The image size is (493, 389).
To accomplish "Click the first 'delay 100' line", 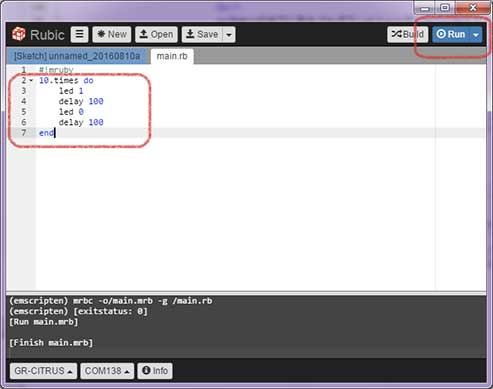I will (x=81, y=101).
